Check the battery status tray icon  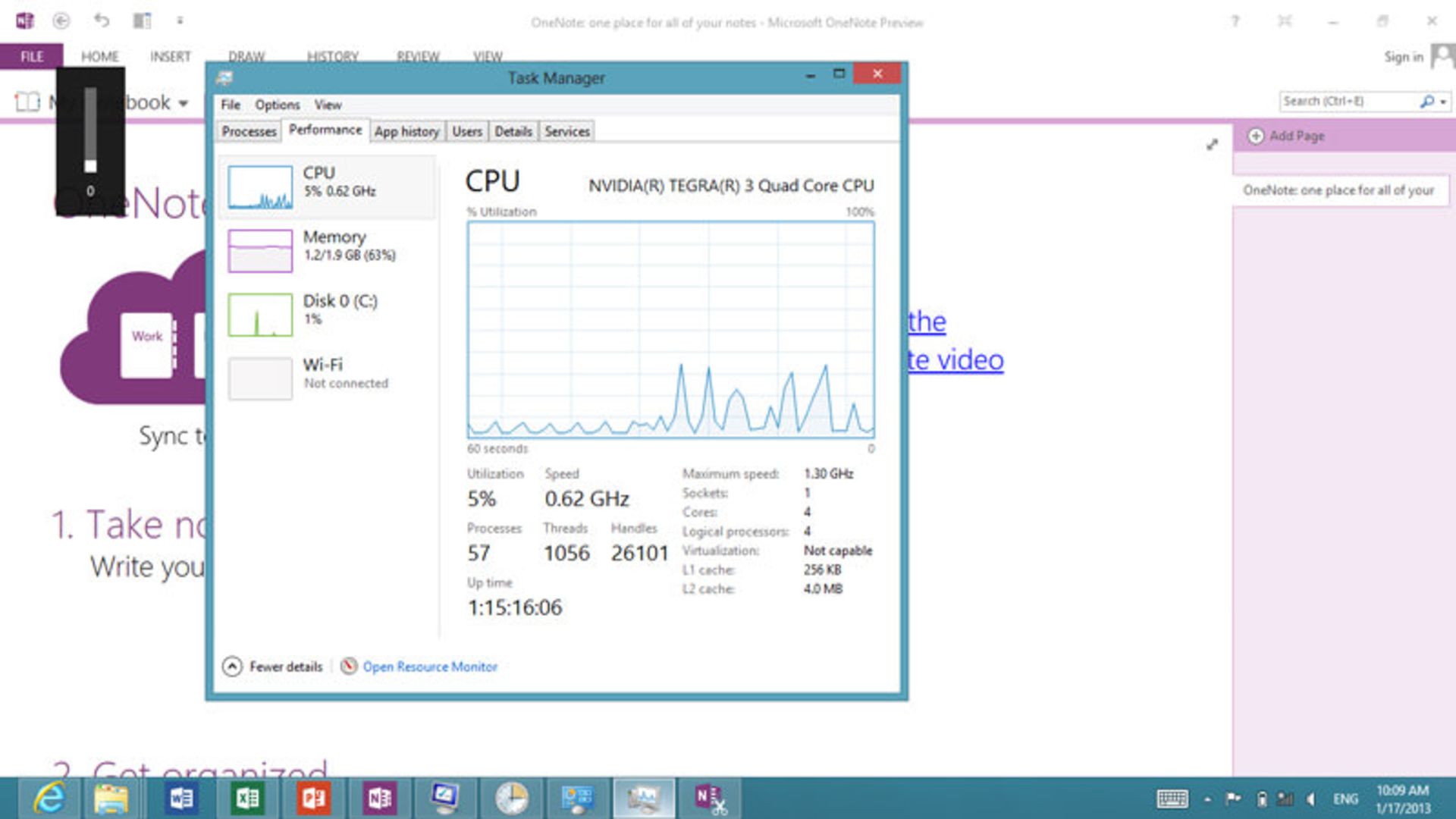1261,799
